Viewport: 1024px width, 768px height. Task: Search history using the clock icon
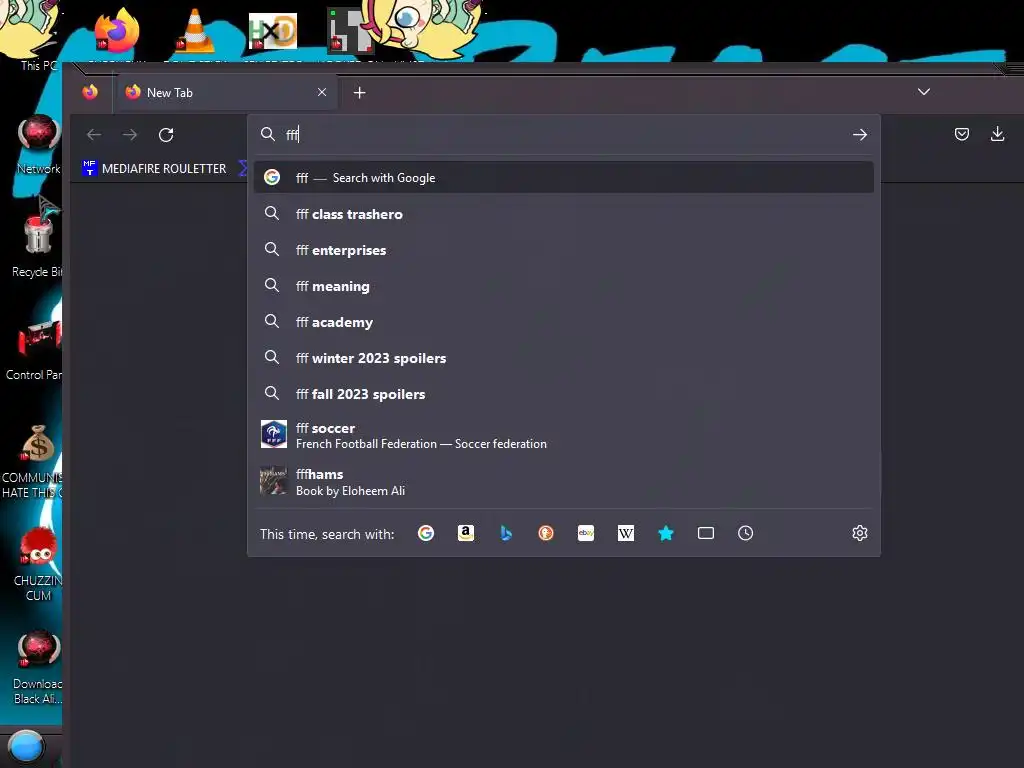(x=745, y=534)
